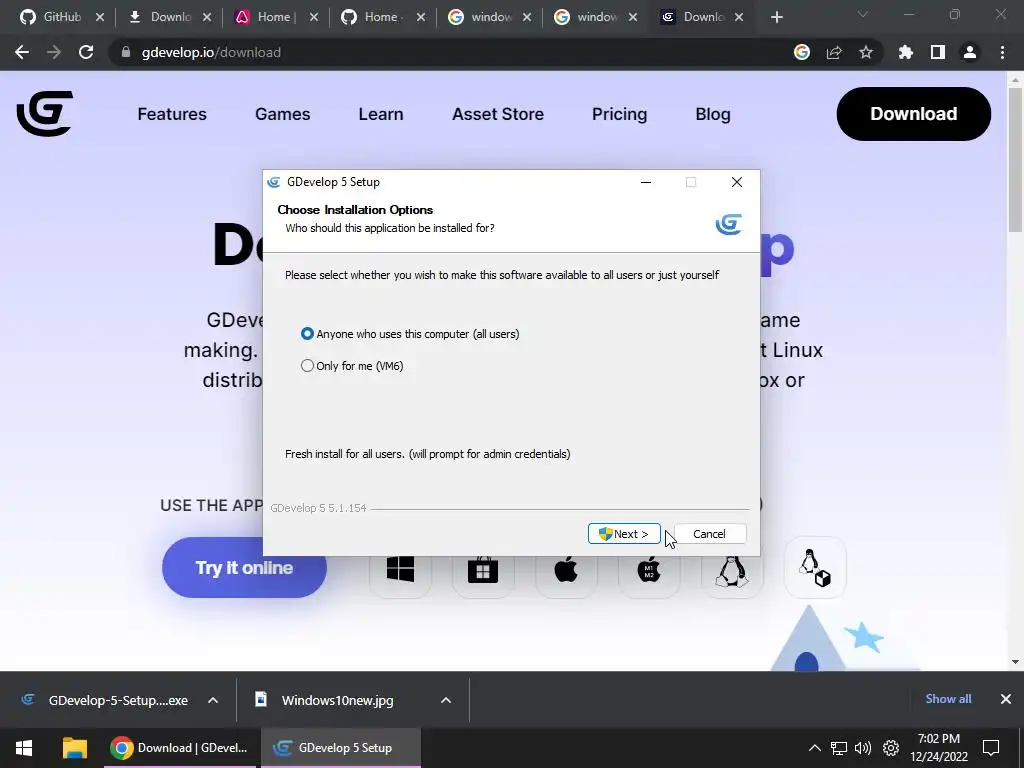Show hidden icons in the system tray
Image resolution: width=1024 pixels, height=768 pixels.
(x=814, y=748)
